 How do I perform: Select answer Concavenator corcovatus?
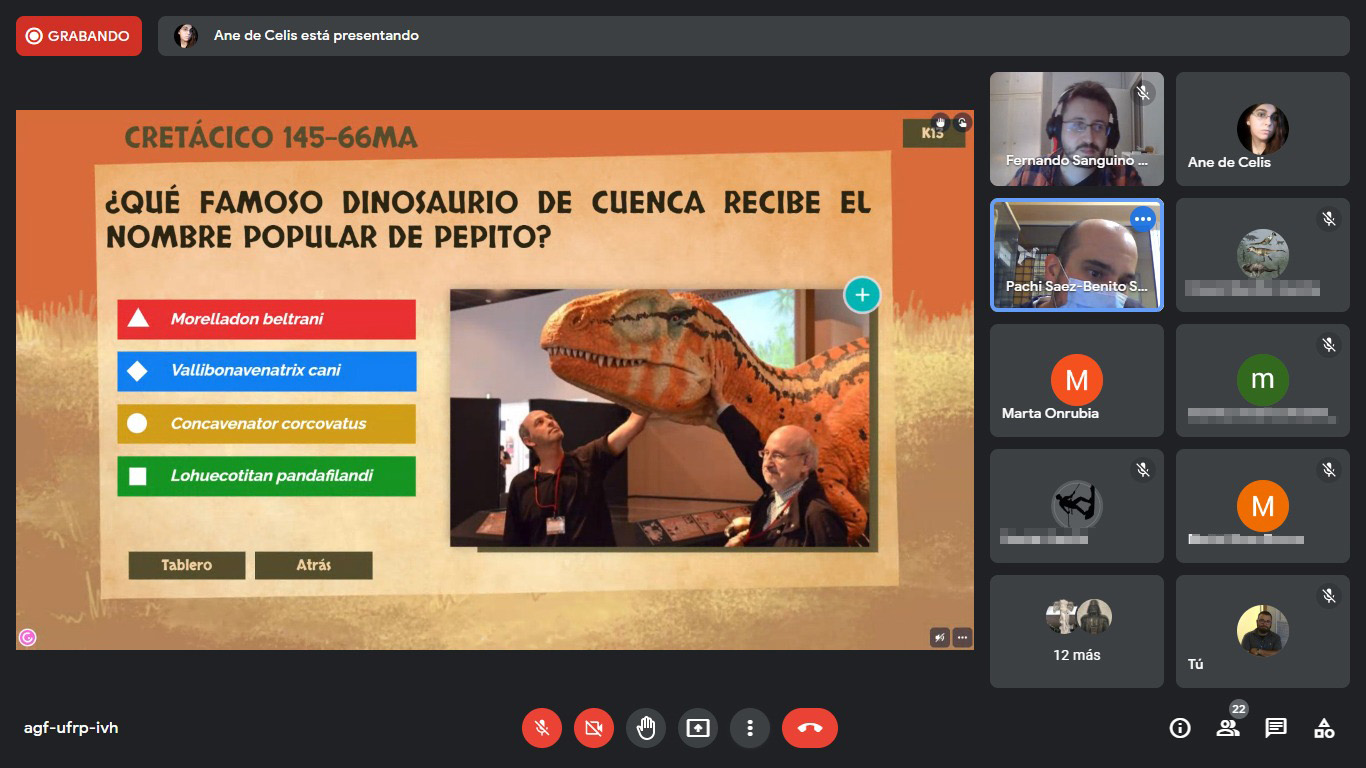tap(266, 423)
